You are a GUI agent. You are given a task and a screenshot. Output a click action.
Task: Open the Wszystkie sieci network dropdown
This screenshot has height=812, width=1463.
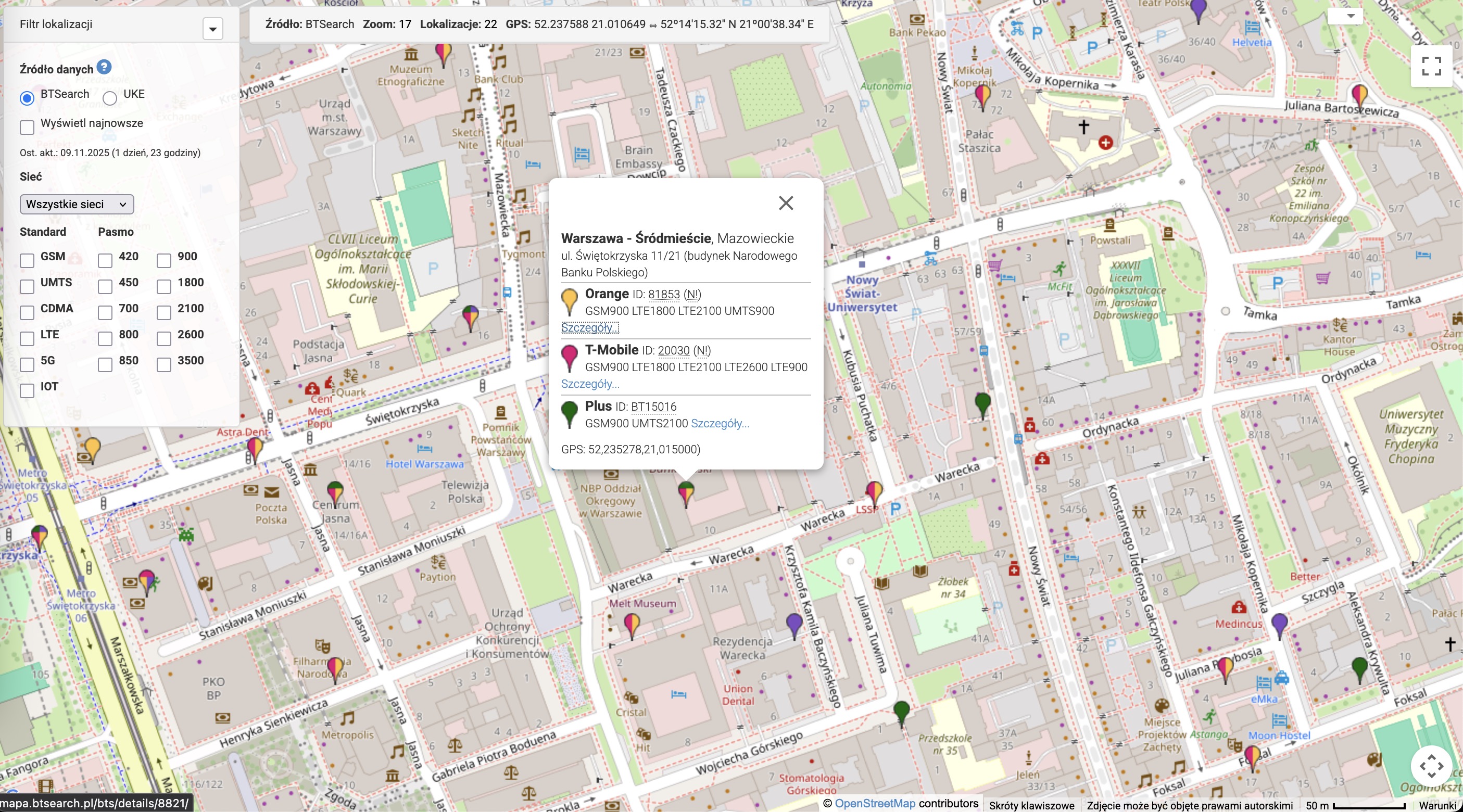pos(77,205)
